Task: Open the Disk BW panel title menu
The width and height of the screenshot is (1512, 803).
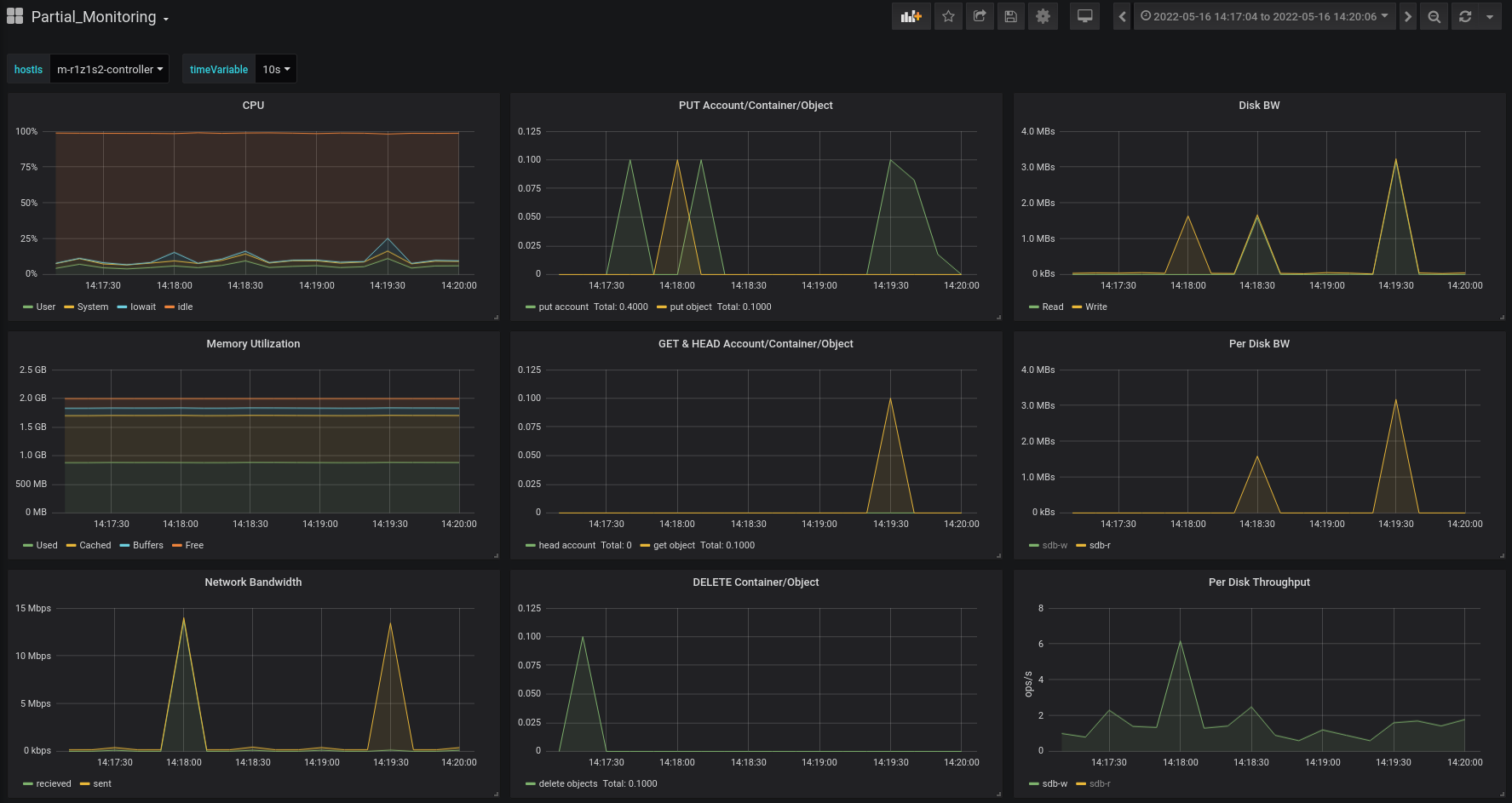Action: pyautogui.click(x=1258, y=106)
